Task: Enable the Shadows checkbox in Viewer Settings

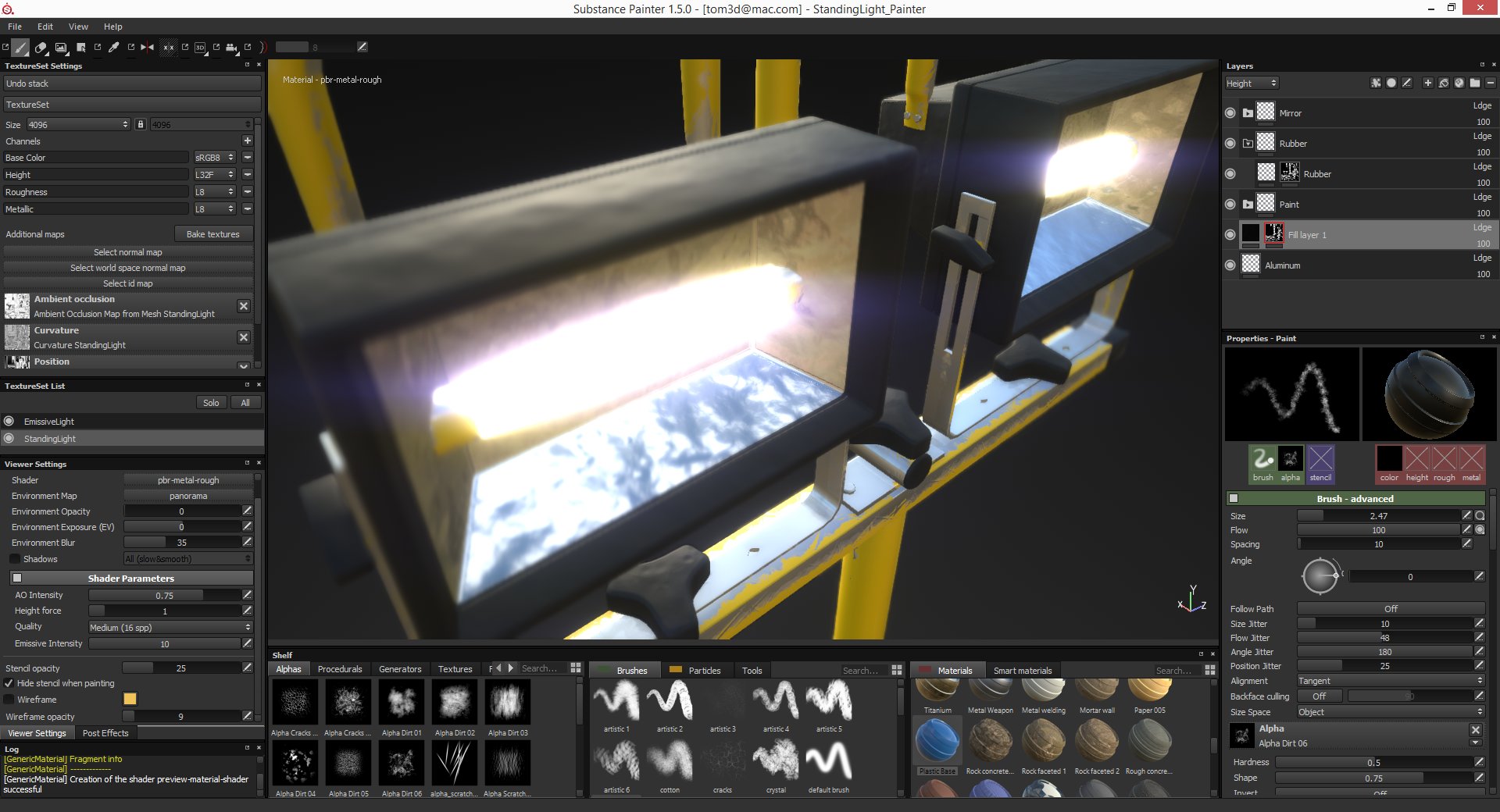Action: coord(14,558)
